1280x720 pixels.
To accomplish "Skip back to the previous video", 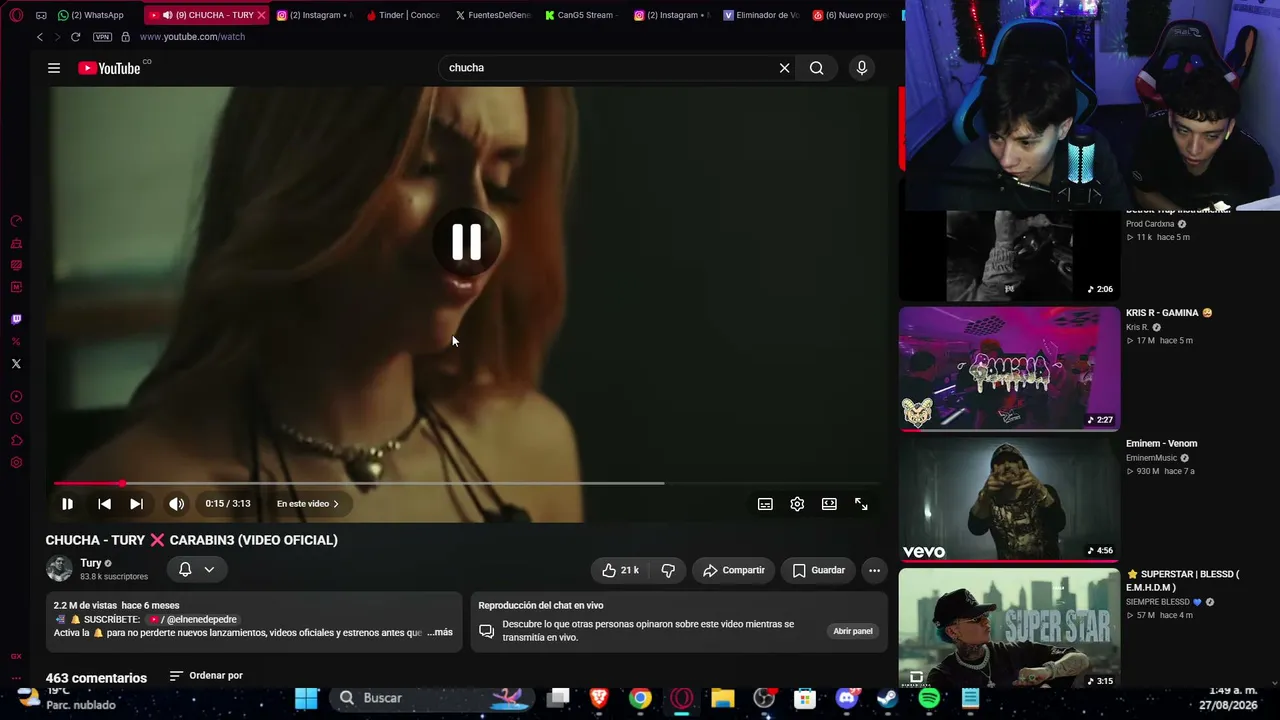I will (104, 504).
